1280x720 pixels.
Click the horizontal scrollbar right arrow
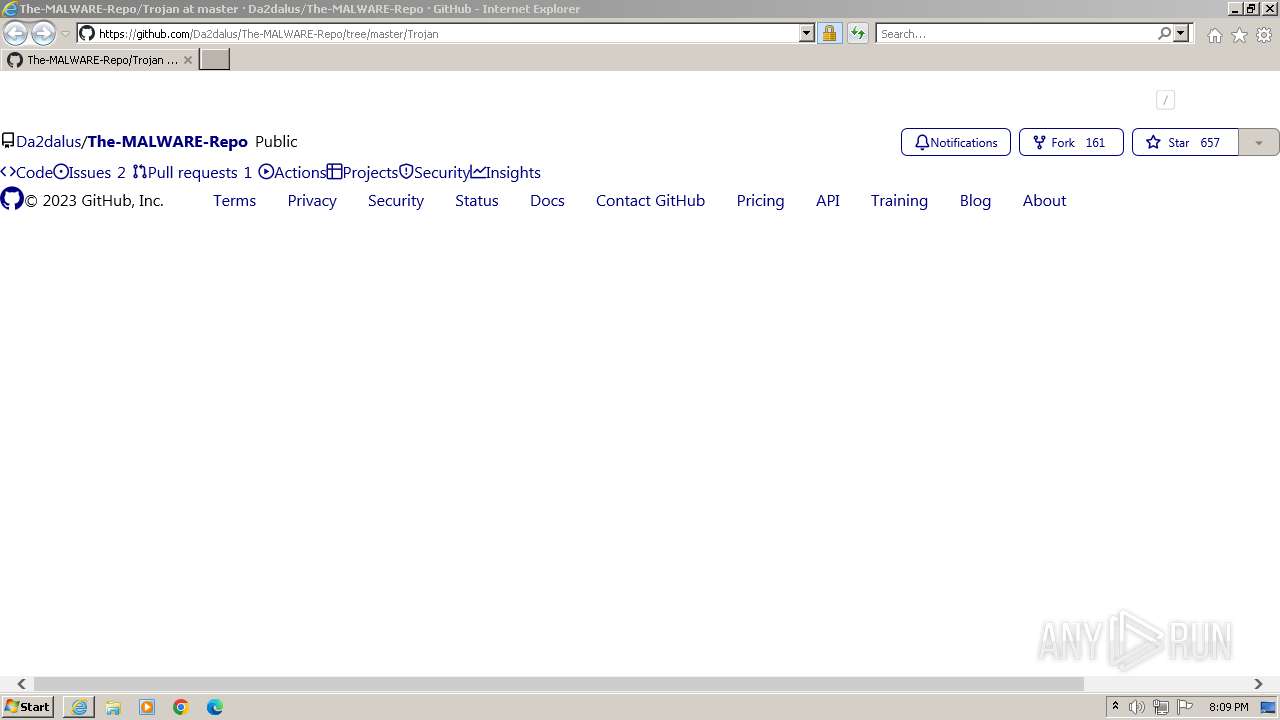1258,684
